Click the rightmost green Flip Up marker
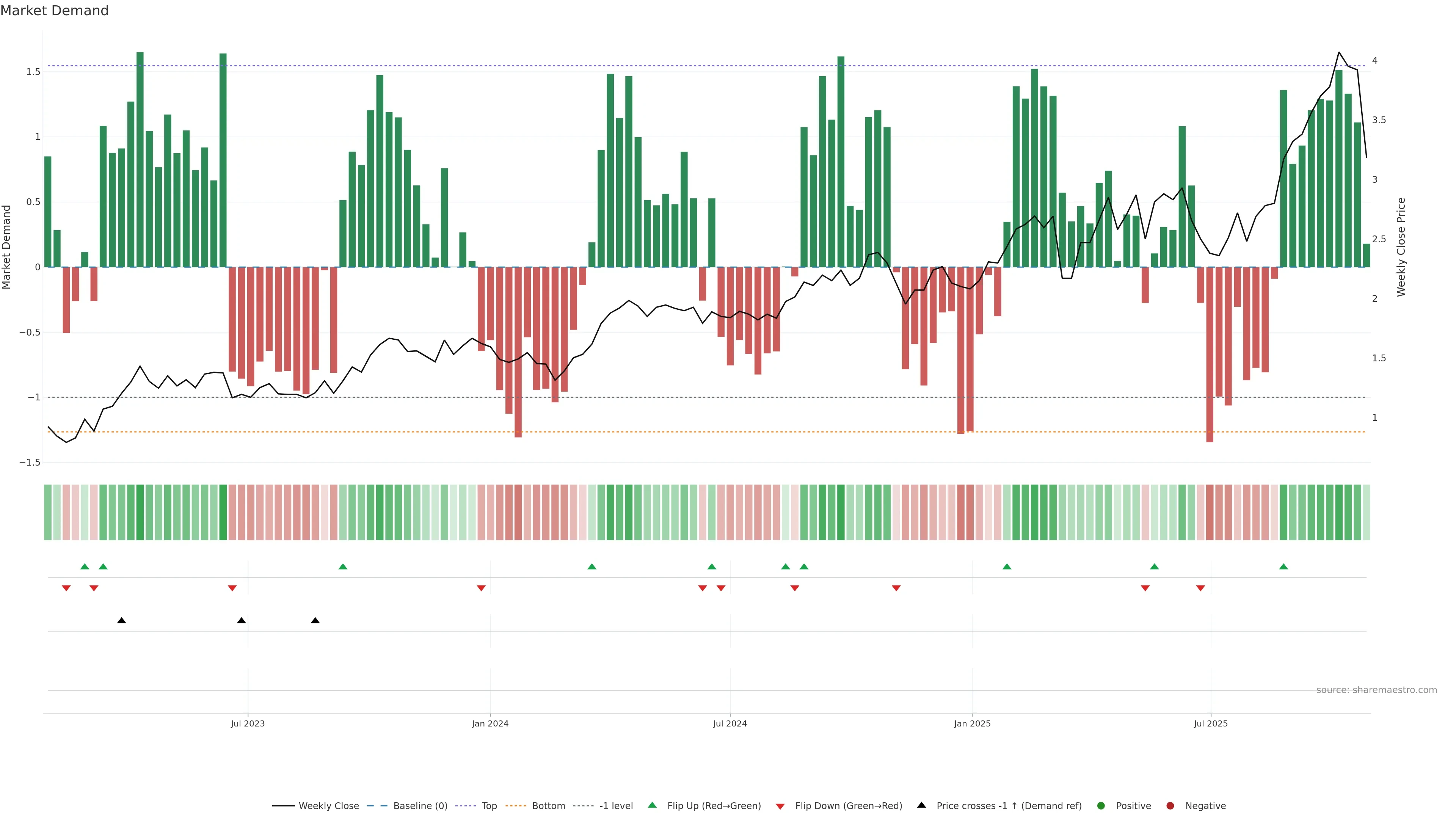Screen dimensions: 1456x819 1283,566
